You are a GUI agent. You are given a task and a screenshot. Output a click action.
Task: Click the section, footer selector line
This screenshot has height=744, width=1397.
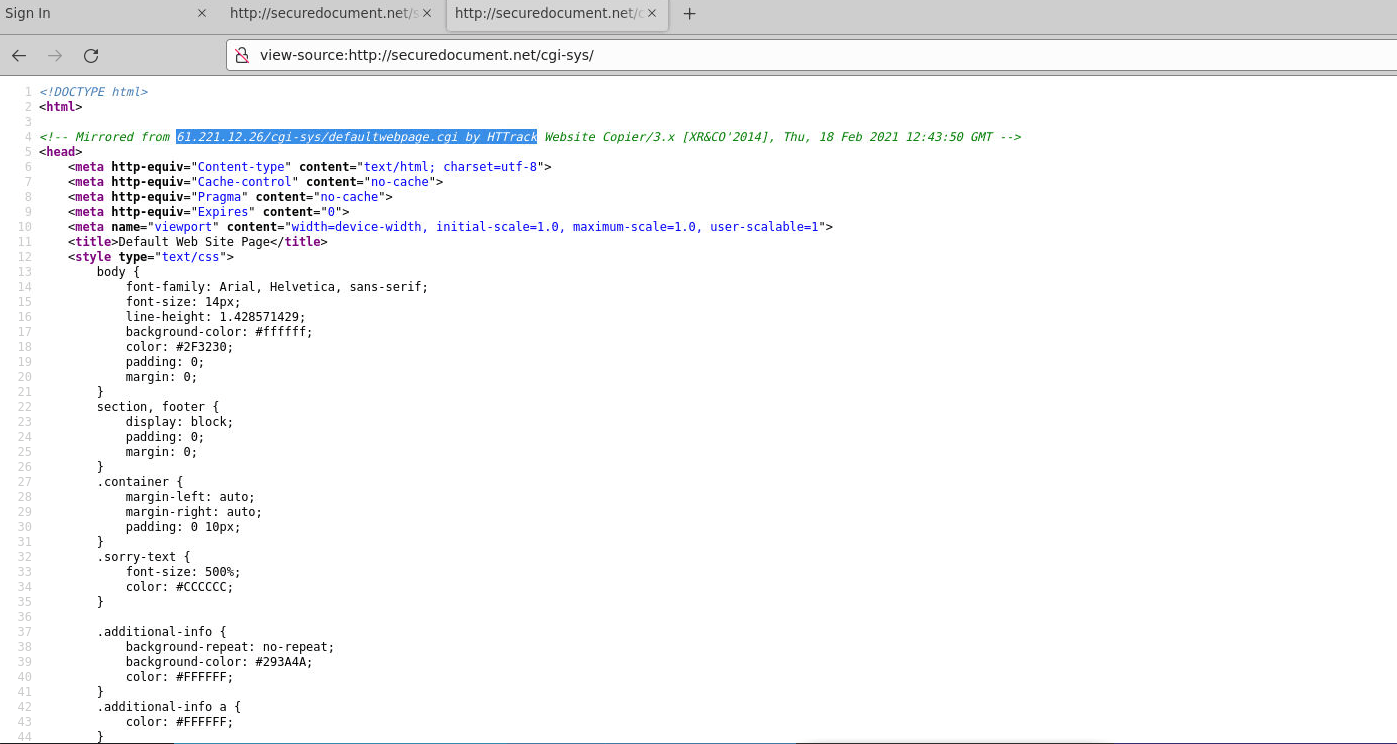[158, 407]
